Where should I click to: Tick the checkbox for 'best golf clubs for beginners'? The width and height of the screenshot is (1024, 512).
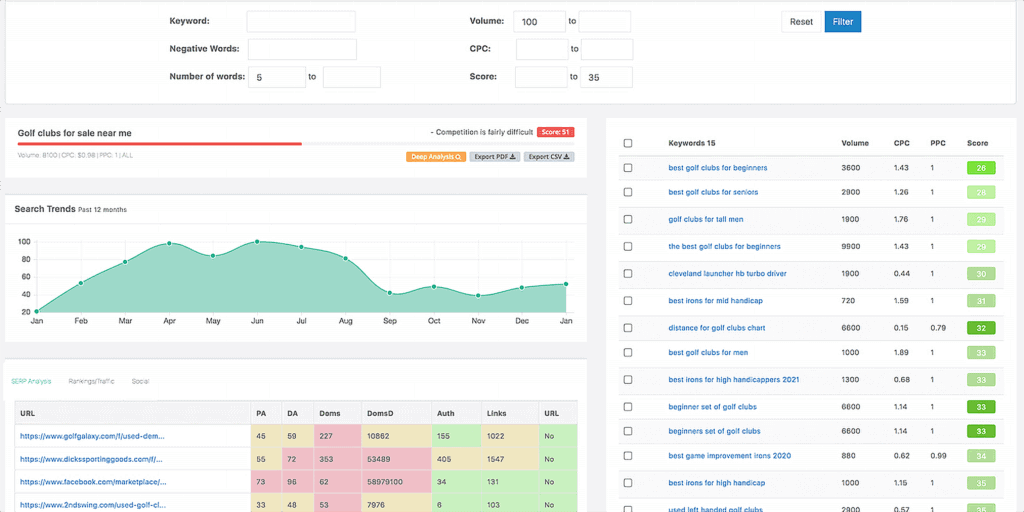click(x=627, y=168)
